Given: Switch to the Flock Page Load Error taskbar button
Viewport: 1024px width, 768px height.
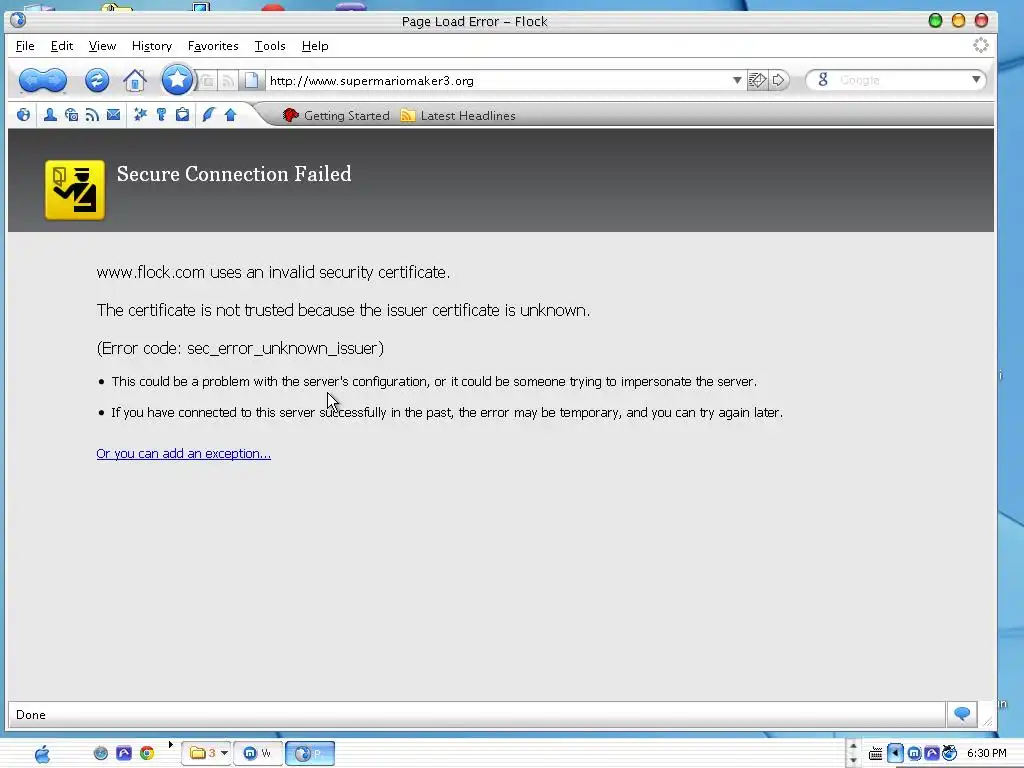Looking at the screenshot, I should 310,753.
